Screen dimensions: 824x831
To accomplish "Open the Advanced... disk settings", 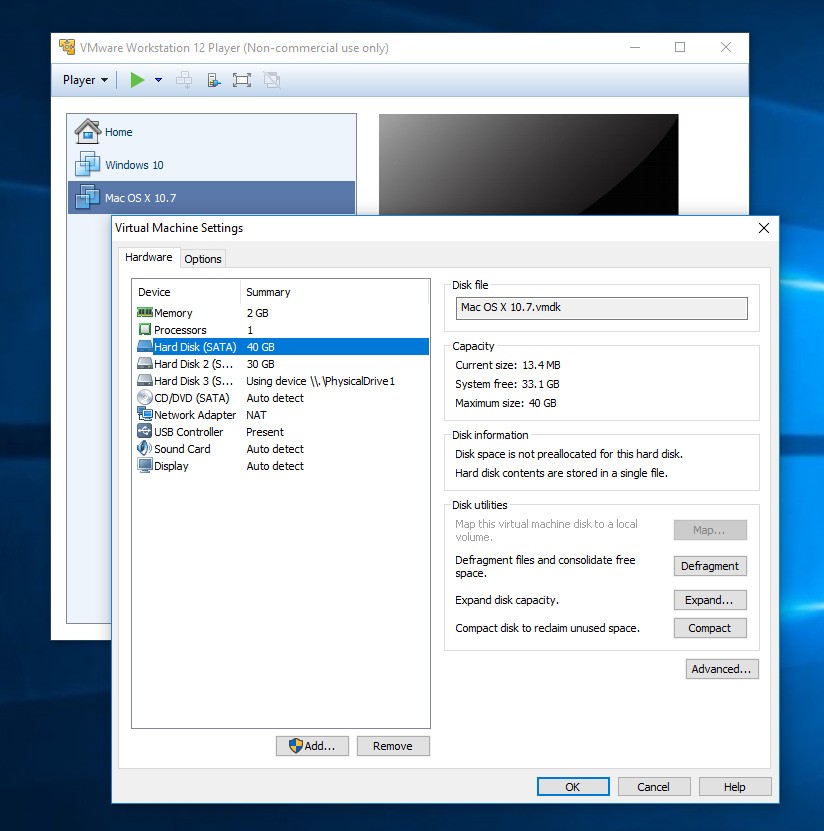I will (x=721, y=669).
